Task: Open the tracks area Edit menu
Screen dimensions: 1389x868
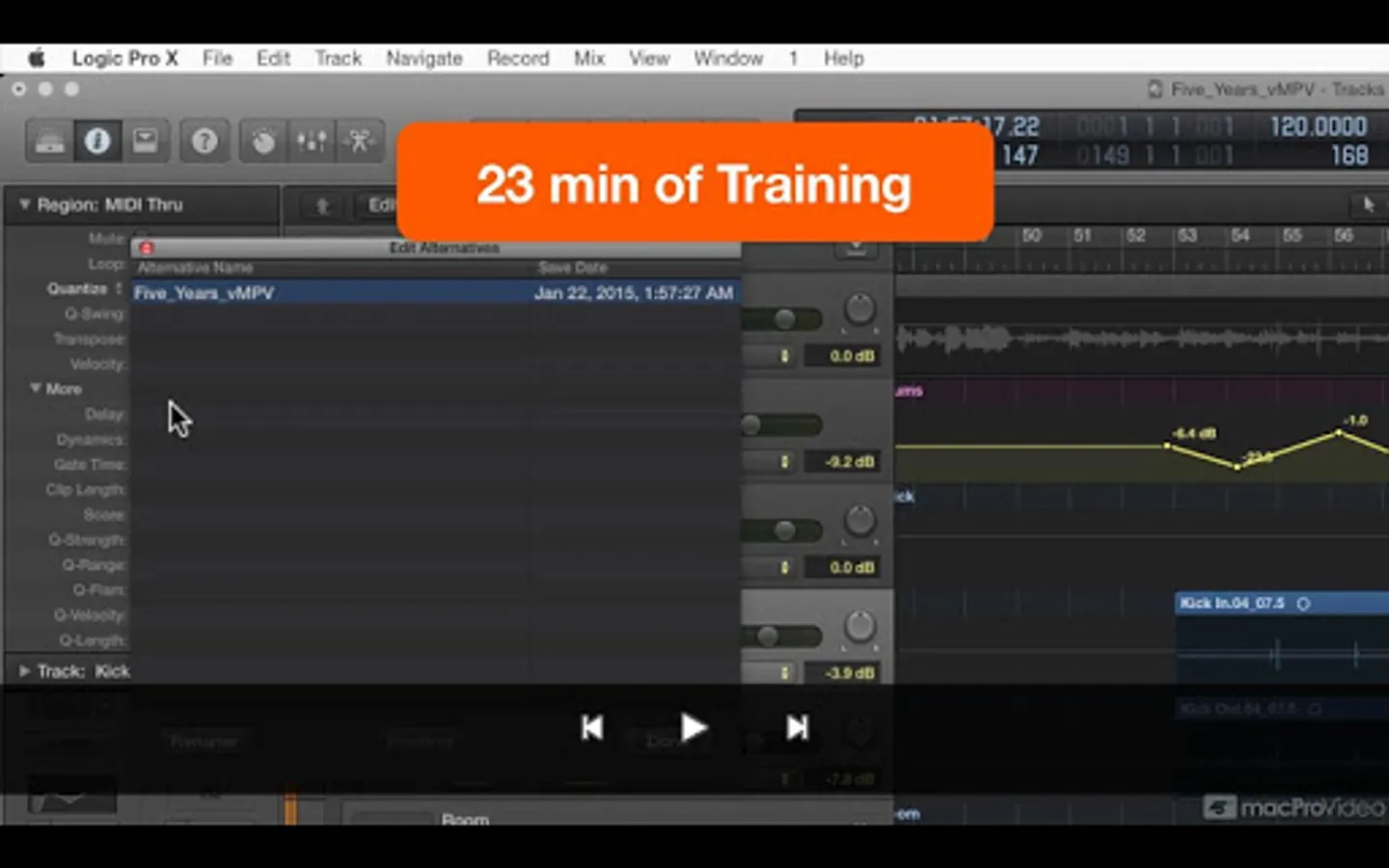Action: 381,205
